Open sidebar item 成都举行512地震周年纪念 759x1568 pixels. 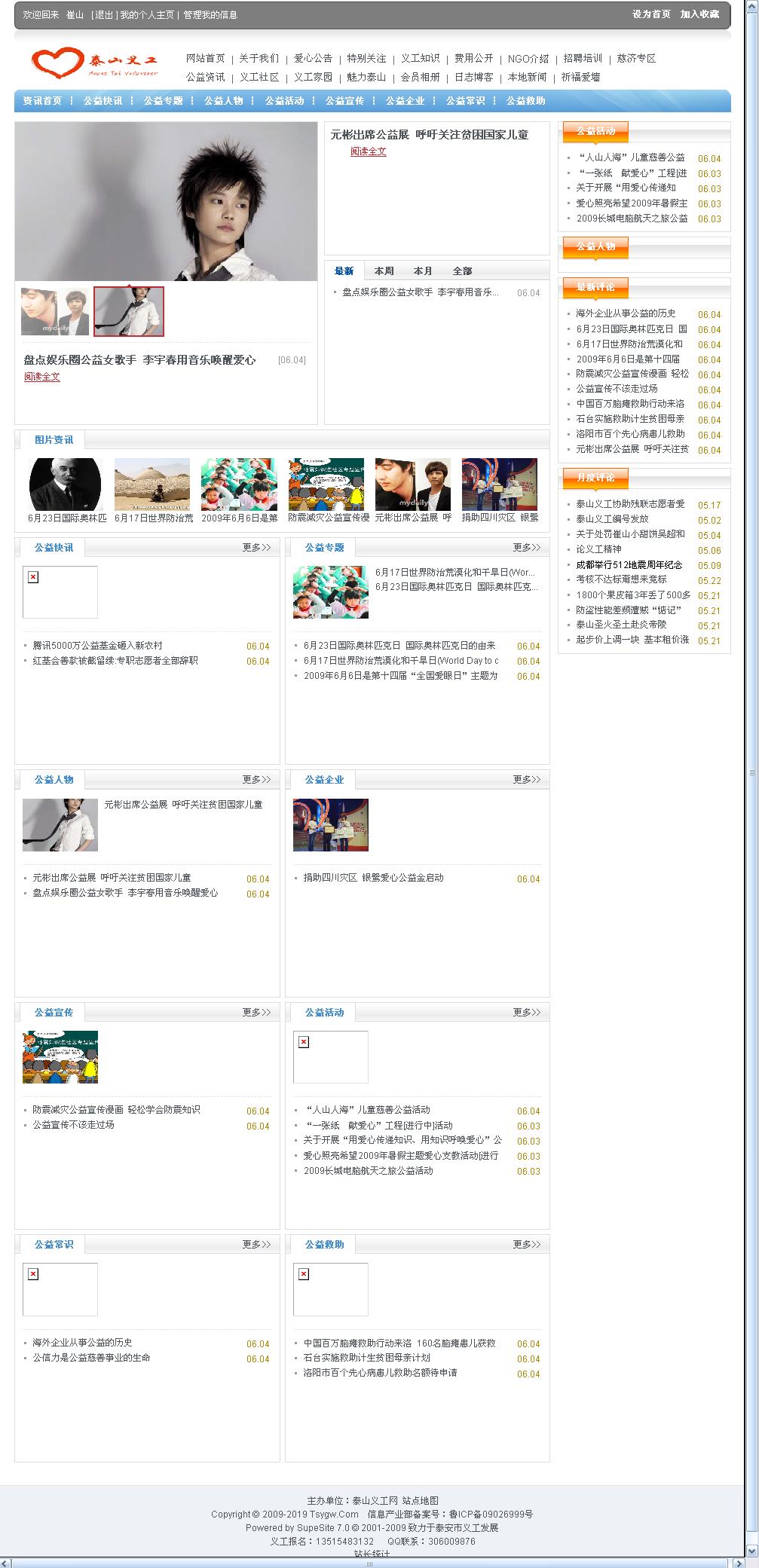tap(629, 565)
